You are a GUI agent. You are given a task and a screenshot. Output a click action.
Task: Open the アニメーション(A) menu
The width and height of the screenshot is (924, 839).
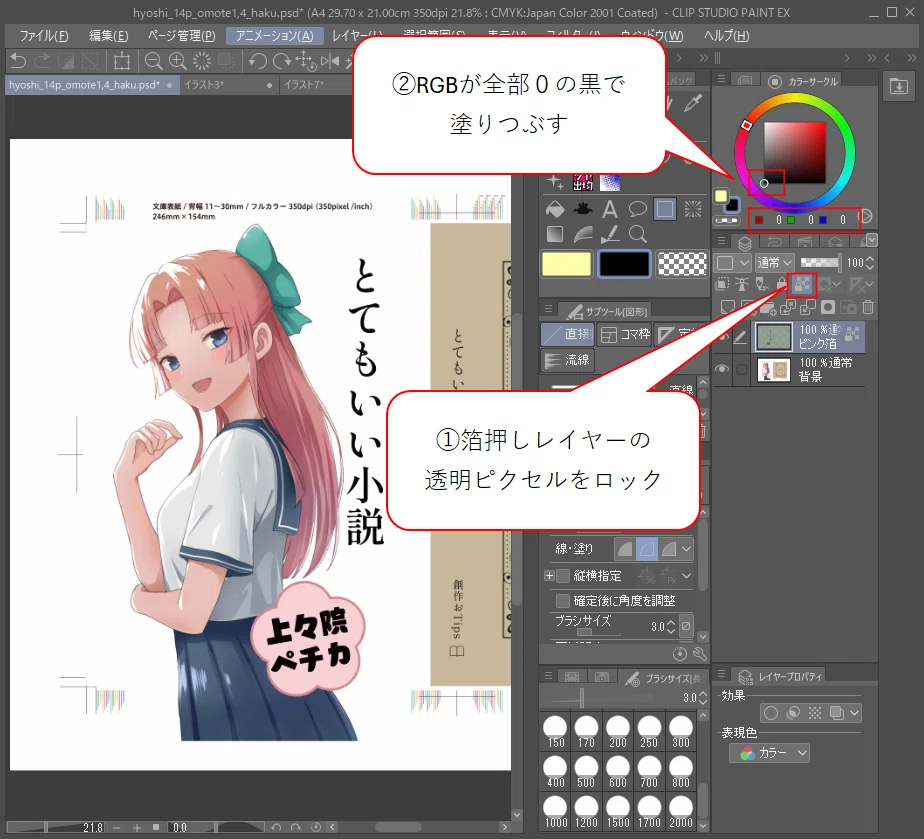275,36
